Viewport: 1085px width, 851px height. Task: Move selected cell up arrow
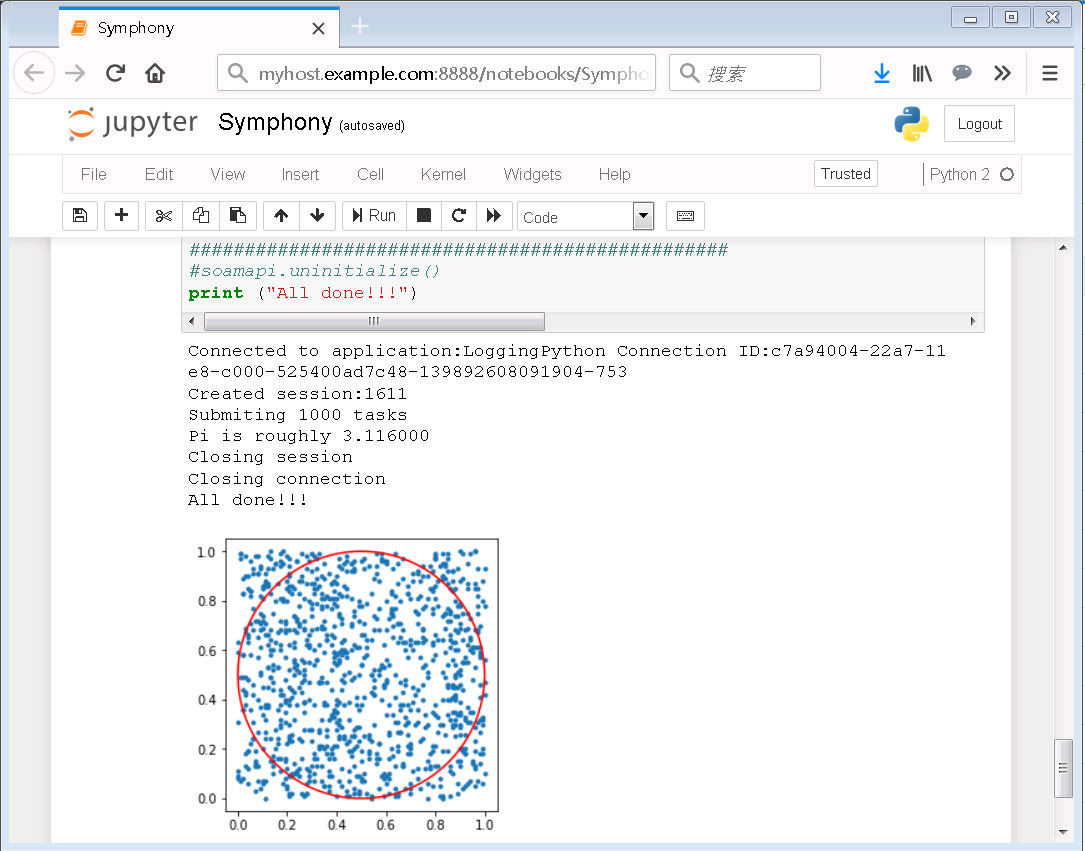pyautogui.click(x=281, y=216)
